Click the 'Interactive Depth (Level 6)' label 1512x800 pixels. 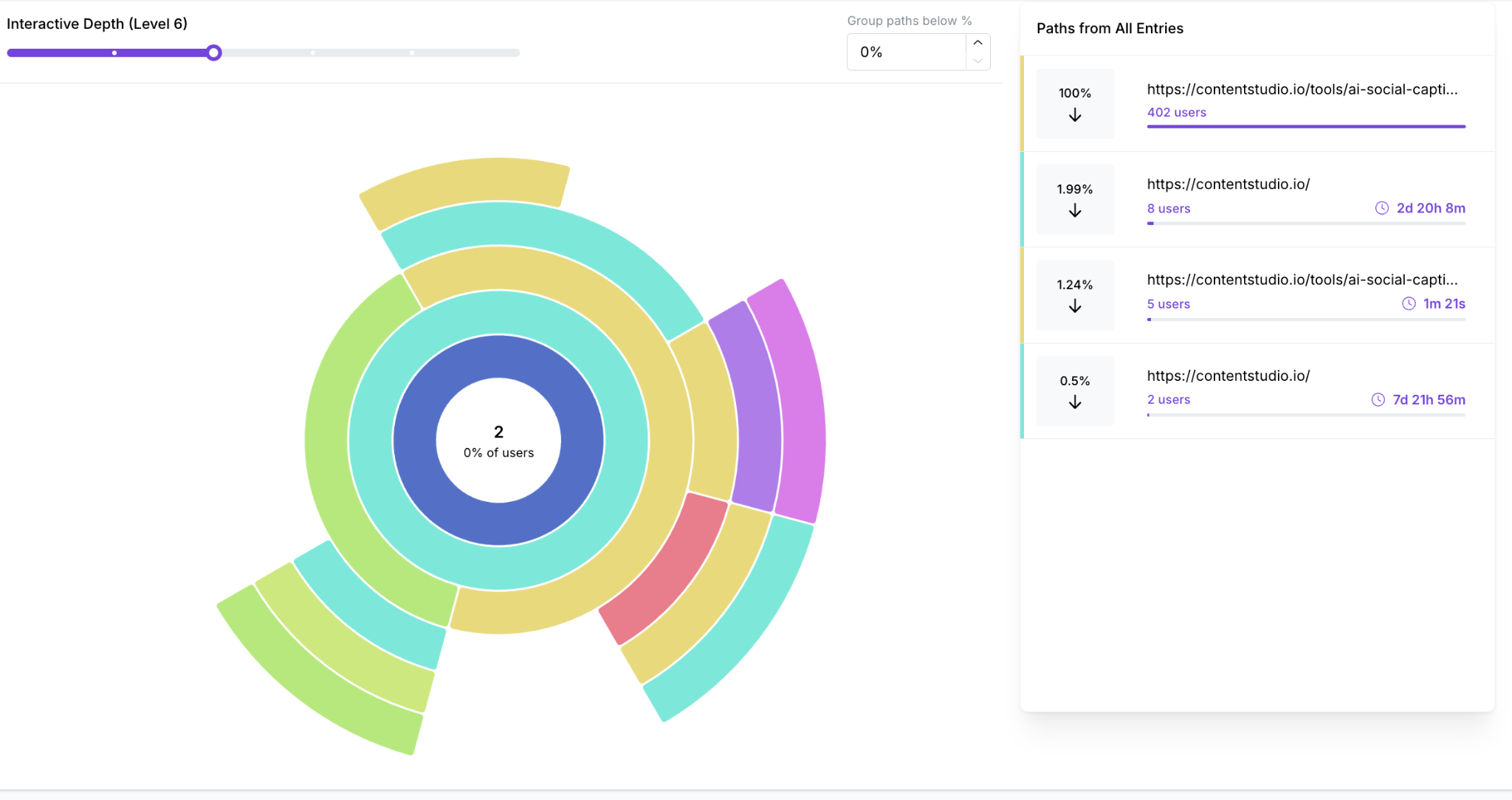[97, 24]
